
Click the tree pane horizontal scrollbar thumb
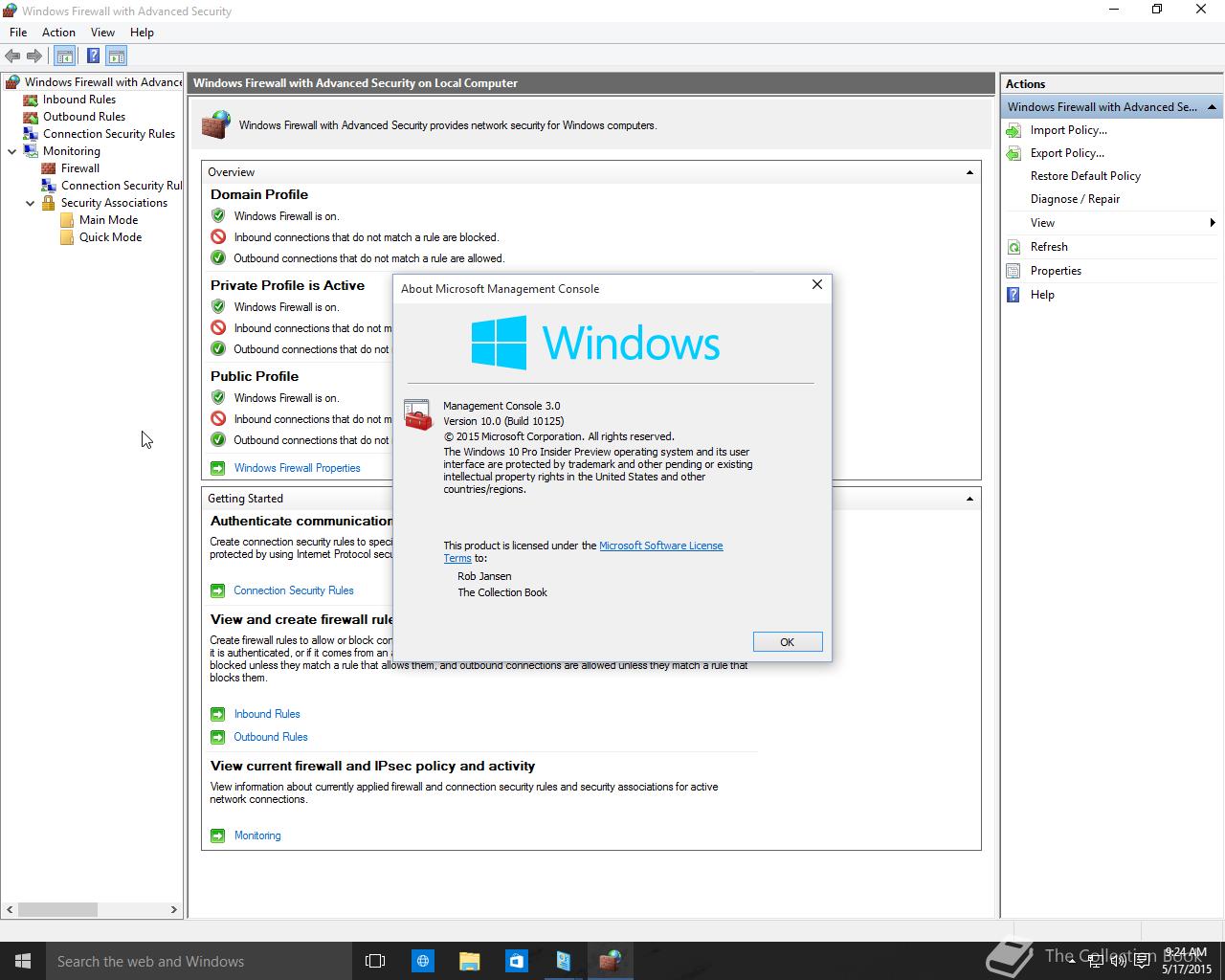click(57, 909)
